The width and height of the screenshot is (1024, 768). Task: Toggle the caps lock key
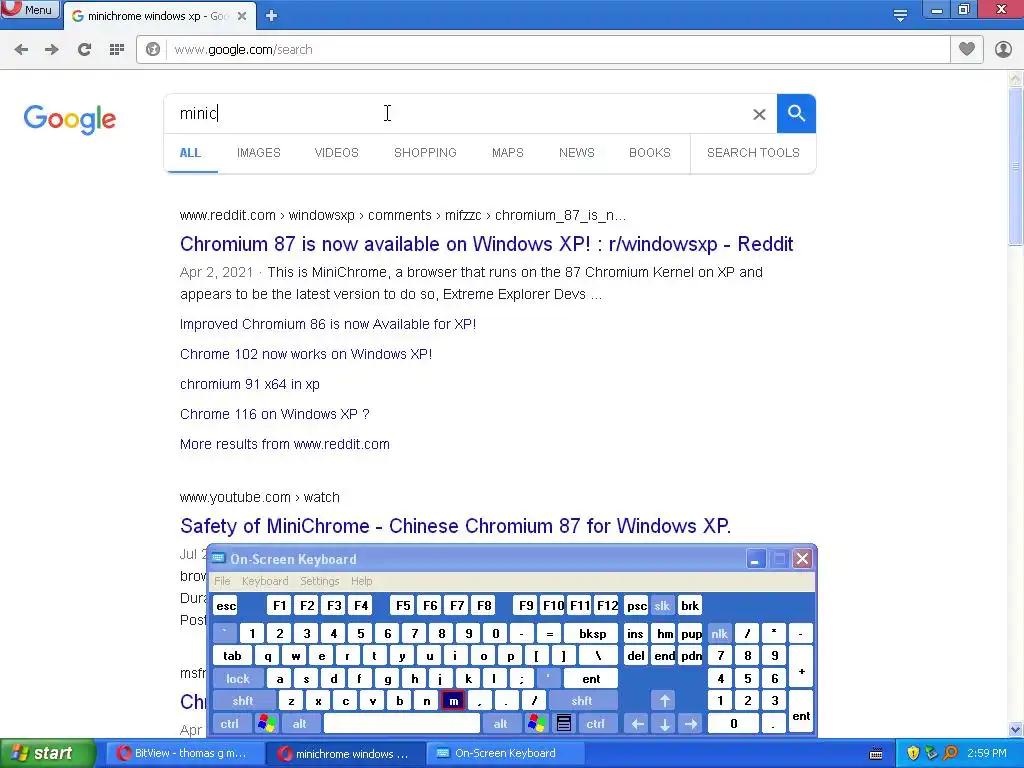(x=238, y=679)
